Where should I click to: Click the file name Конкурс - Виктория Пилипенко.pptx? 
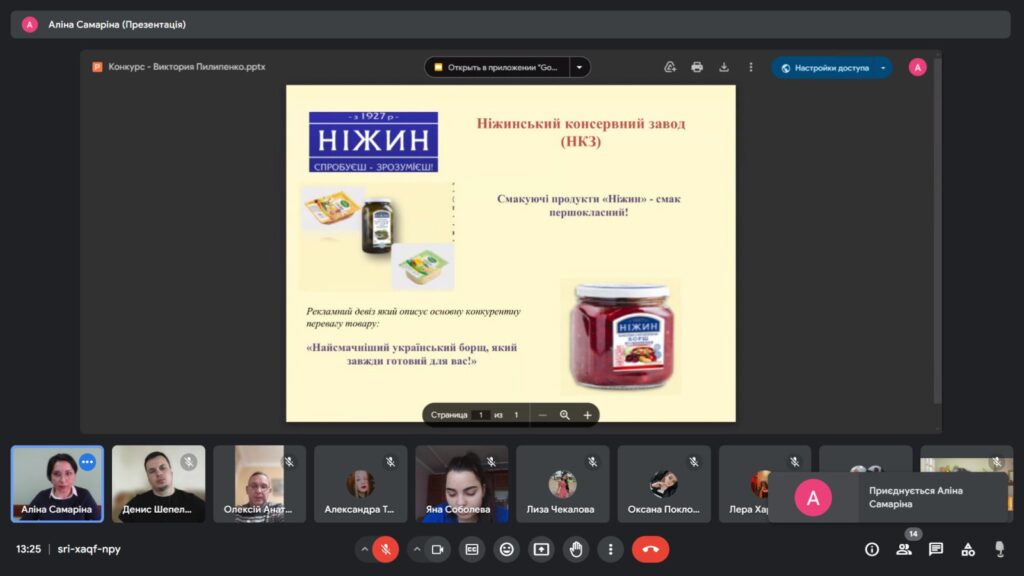(x=187, y=67)
